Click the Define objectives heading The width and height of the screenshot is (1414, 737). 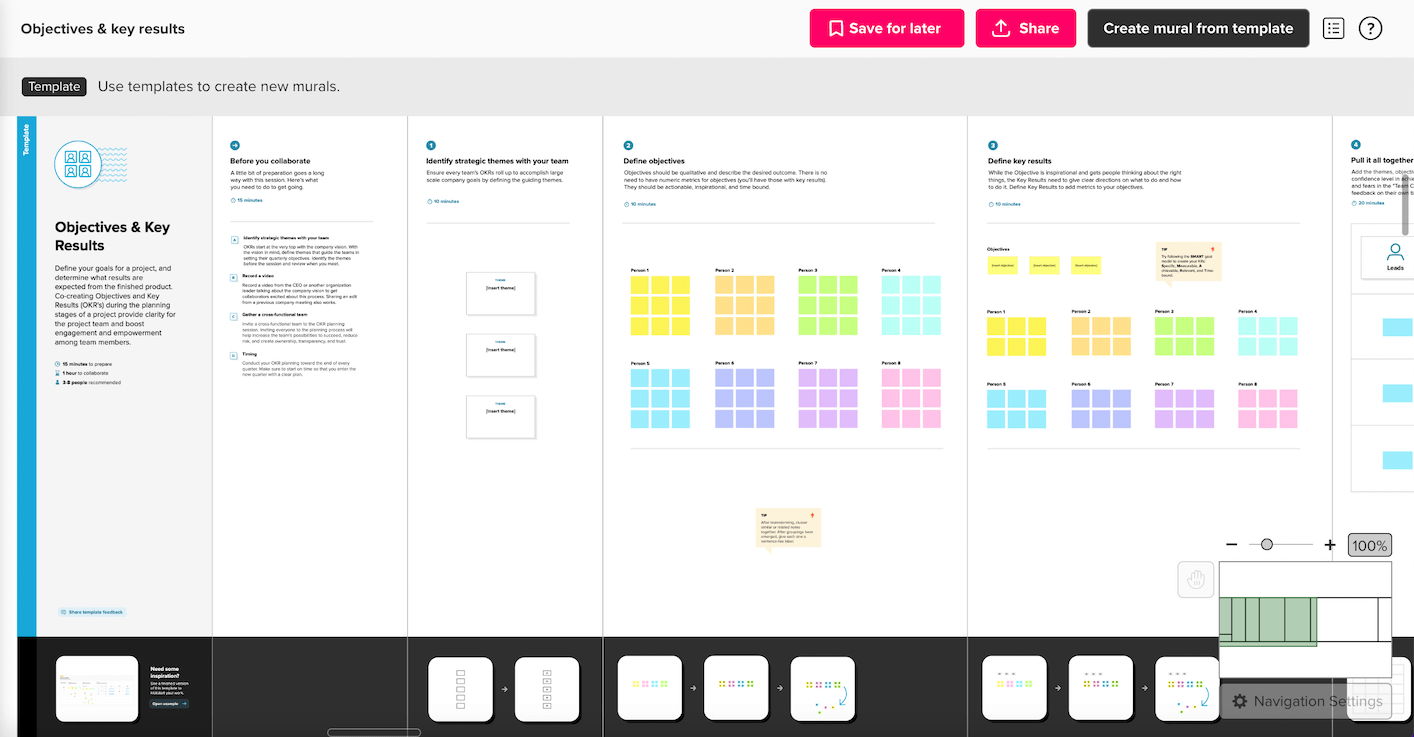pyautogui.click(x=654, y=161)
